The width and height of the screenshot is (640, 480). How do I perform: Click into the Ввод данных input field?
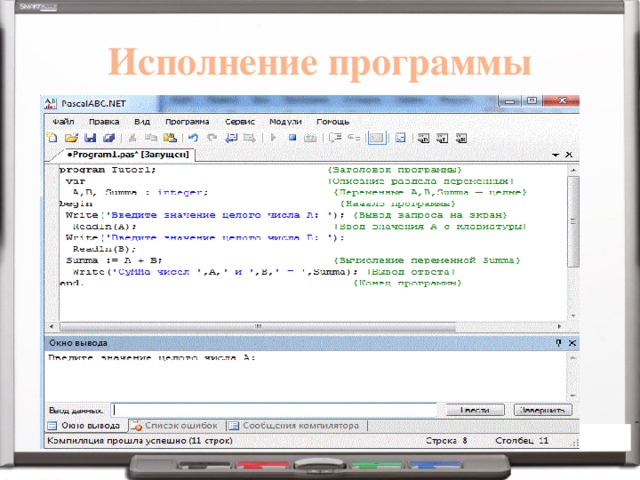[274, 410]
